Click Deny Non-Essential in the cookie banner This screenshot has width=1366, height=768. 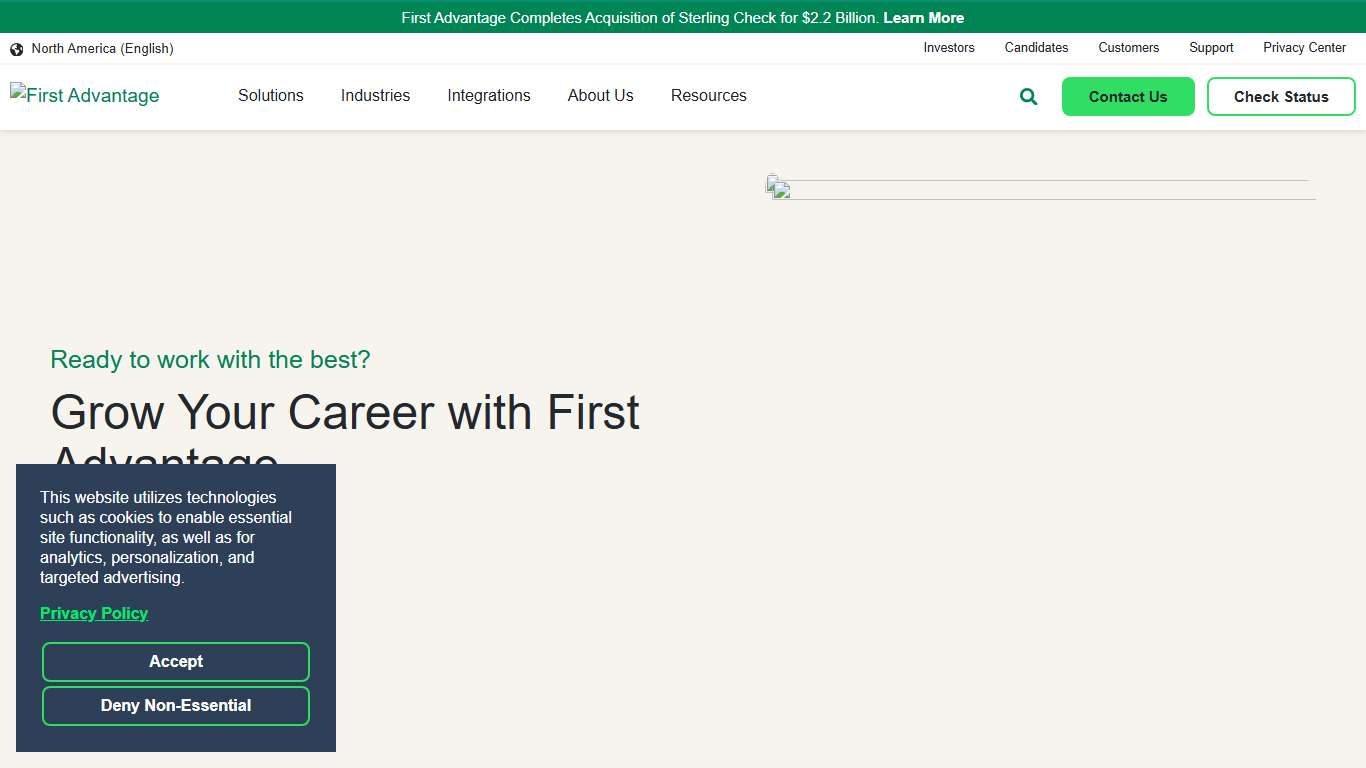pos(175,705)
